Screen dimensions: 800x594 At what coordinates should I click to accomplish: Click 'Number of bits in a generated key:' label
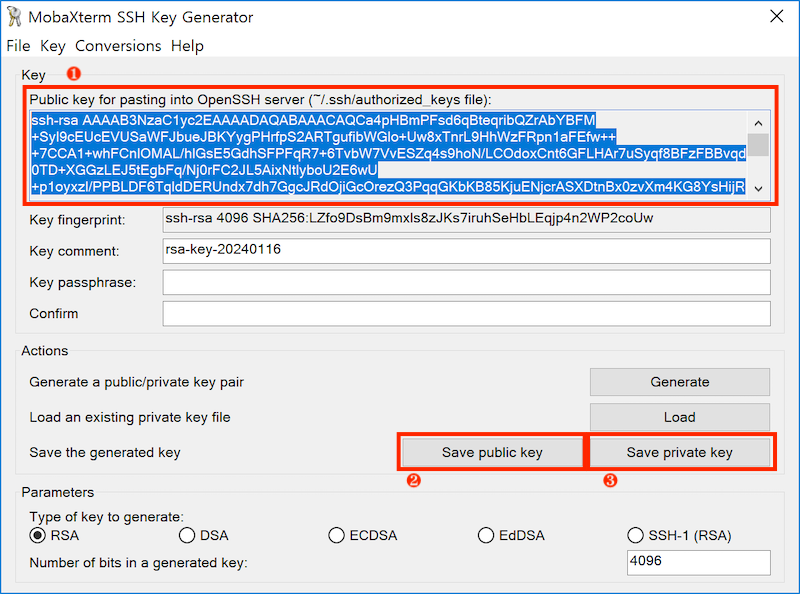[x=138, y=563]
